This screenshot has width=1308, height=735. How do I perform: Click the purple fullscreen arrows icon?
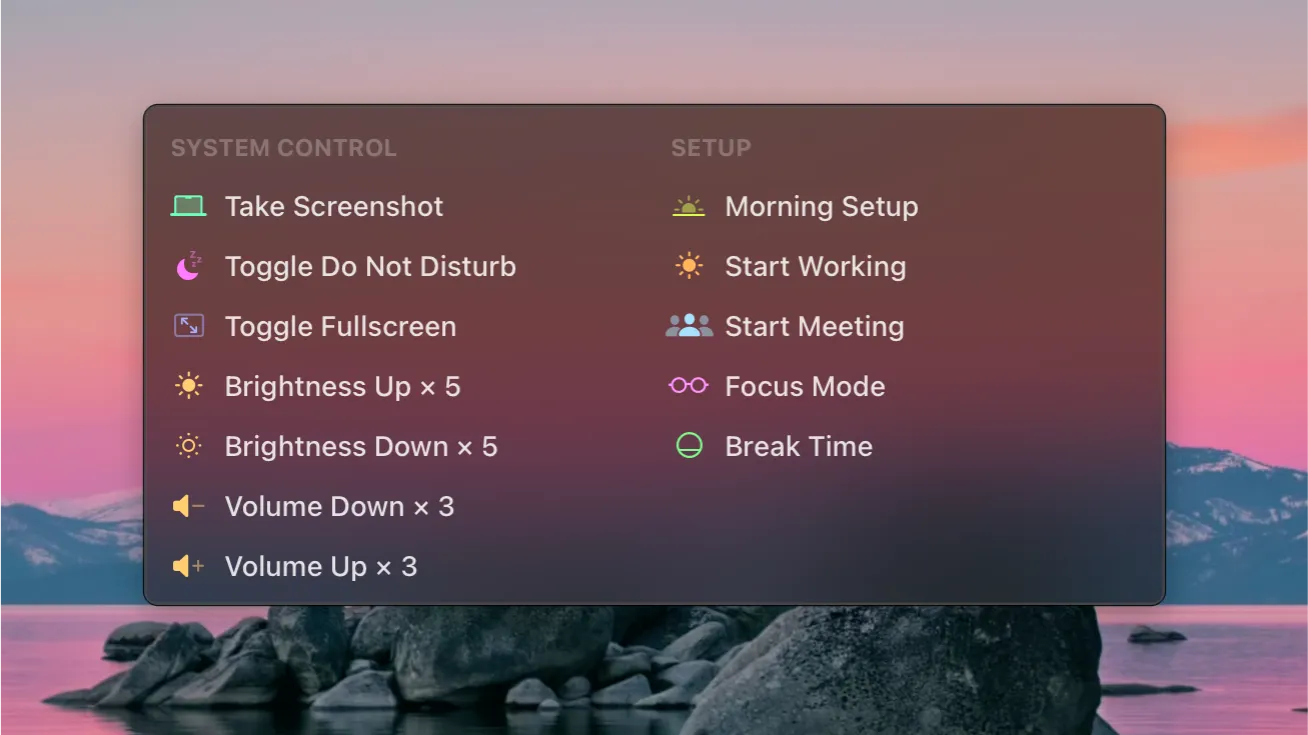188,326
